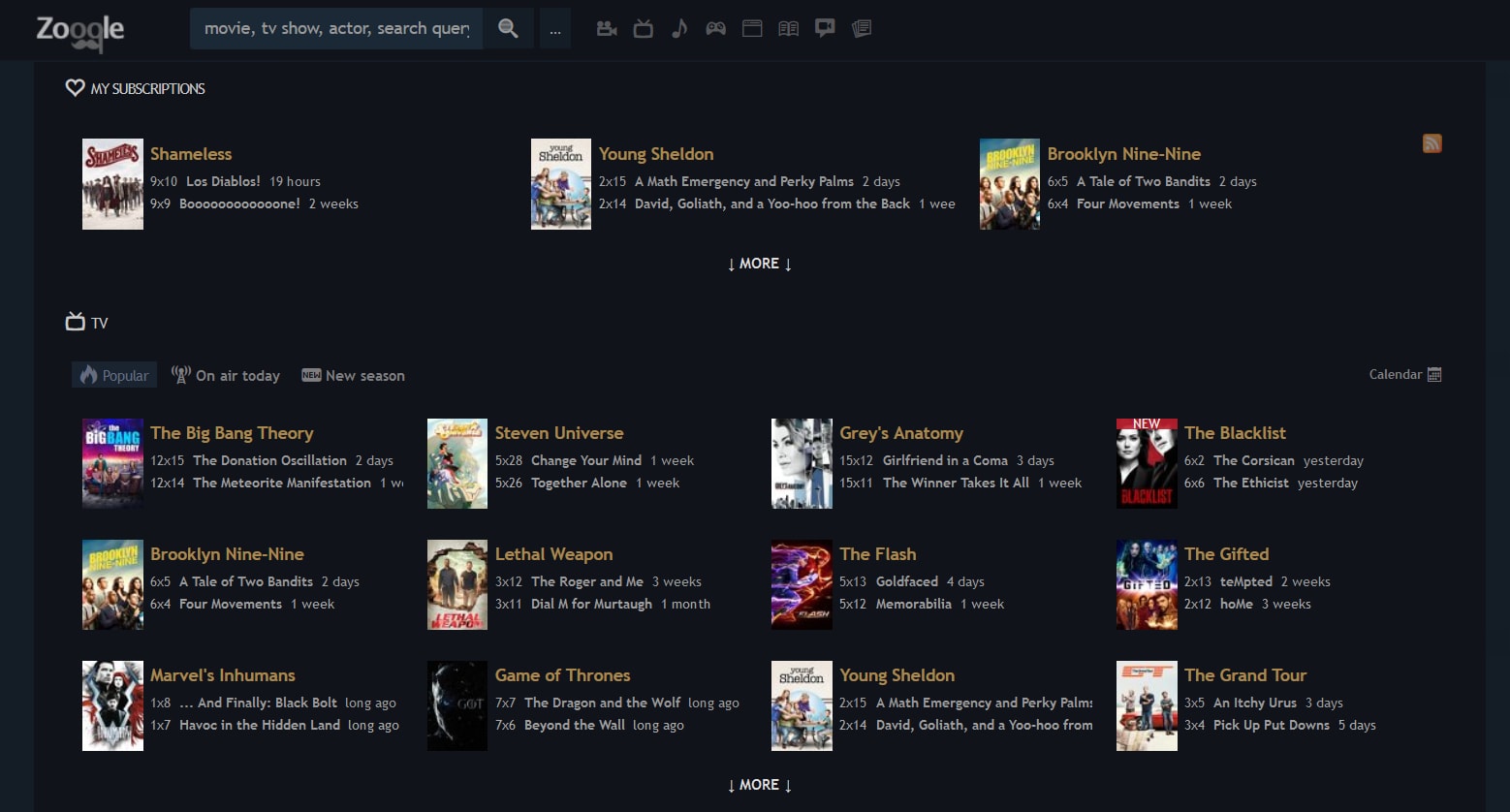The image size is (1510, 812).
Task: Open The Grand Tour title link
Action: click(x=1245, y=675)
